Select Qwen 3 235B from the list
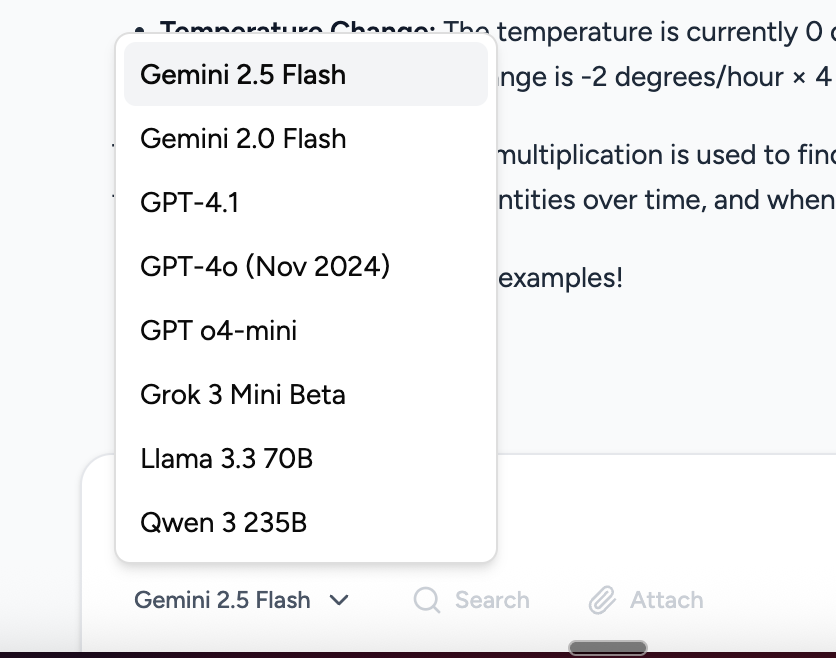The image size is (836, 658). click(x=224, y=523)
